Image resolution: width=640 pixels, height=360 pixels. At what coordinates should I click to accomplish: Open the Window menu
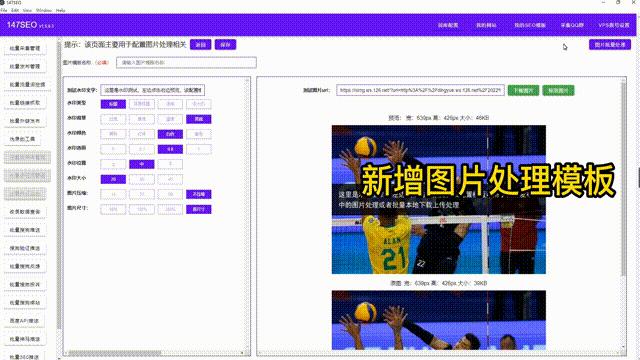pyautogui.click(x=44, y=10)
